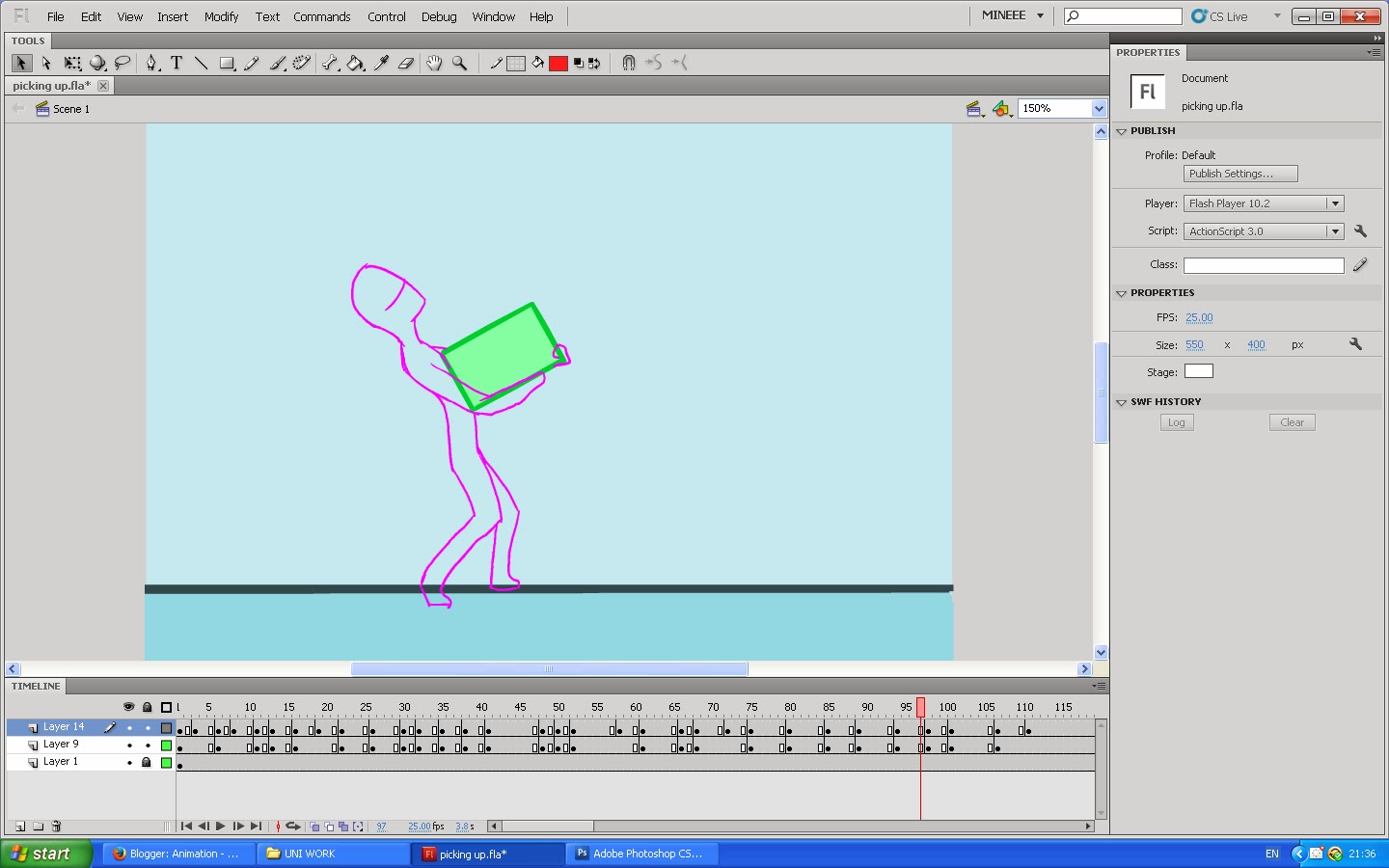Screen dimensions: 1389x868
Task: Toggle Snap to Objects magnet
Action: [x=629, y=64]
